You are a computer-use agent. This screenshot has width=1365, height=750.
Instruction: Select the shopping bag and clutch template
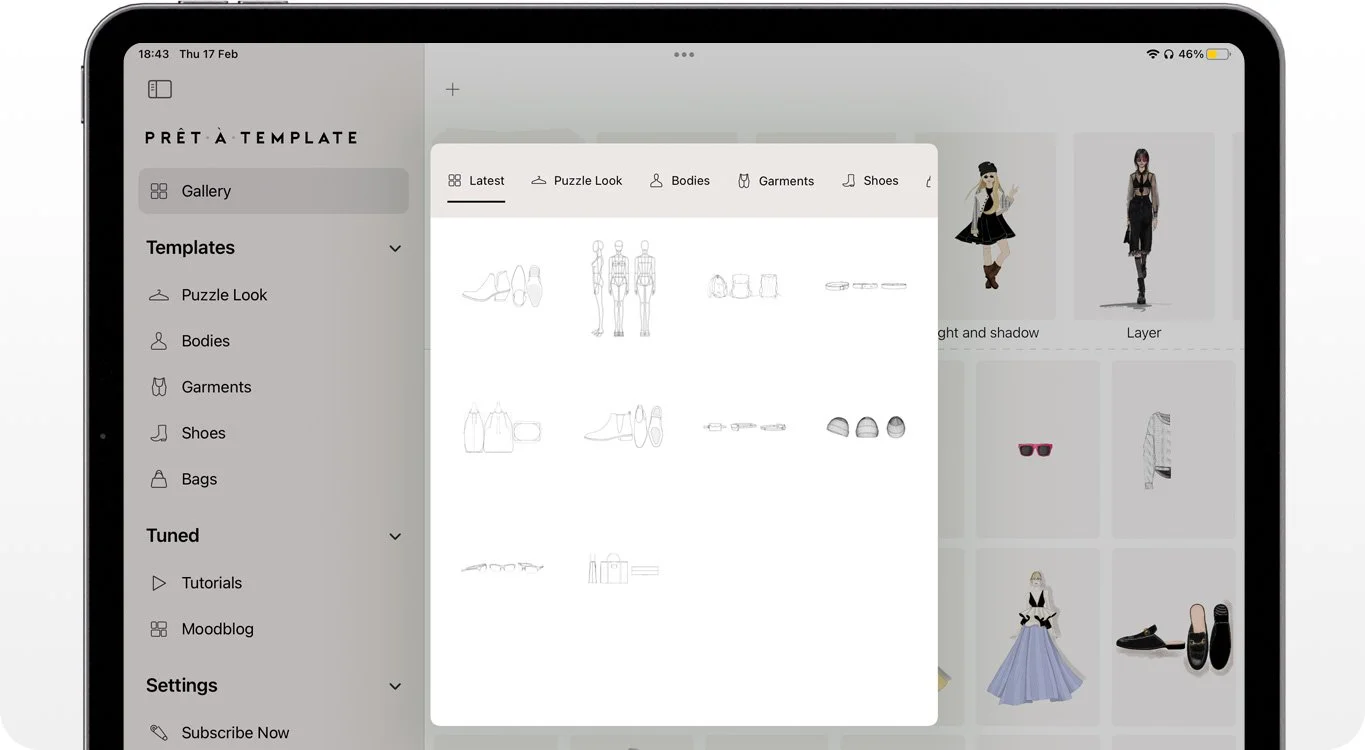coord(623,568)
